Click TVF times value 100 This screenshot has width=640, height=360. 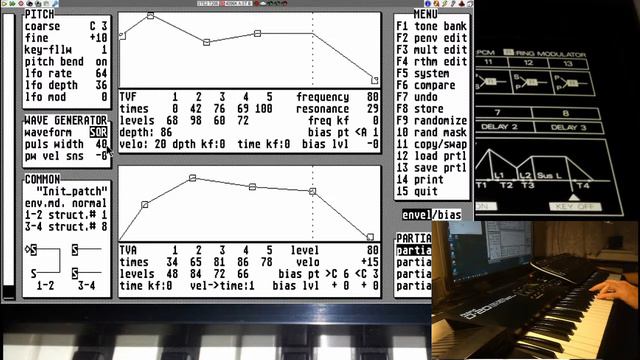click(263, 109)
